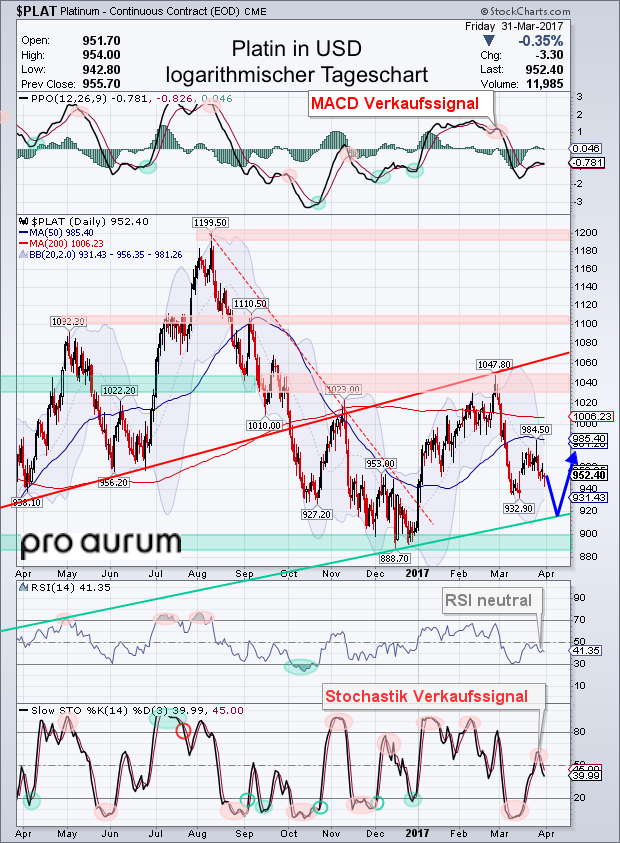The width and height of the screenshot is (620, 843).
Task: Click the red hollow circle on the stochastic panel
Action: pyautogui.click(x=183, y=732)
